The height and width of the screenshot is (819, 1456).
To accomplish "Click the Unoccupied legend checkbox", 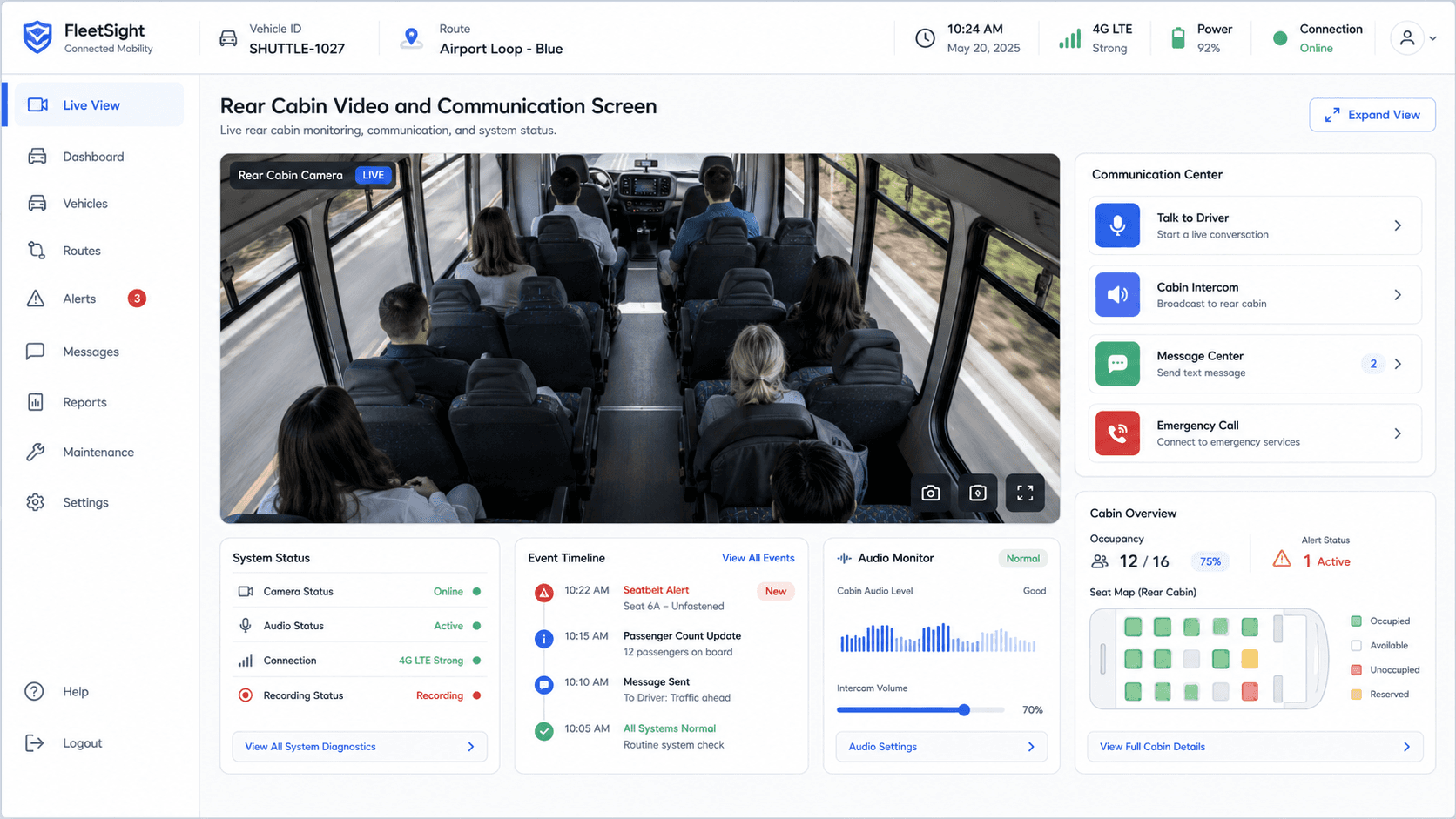I will (x=1356, y=670).
